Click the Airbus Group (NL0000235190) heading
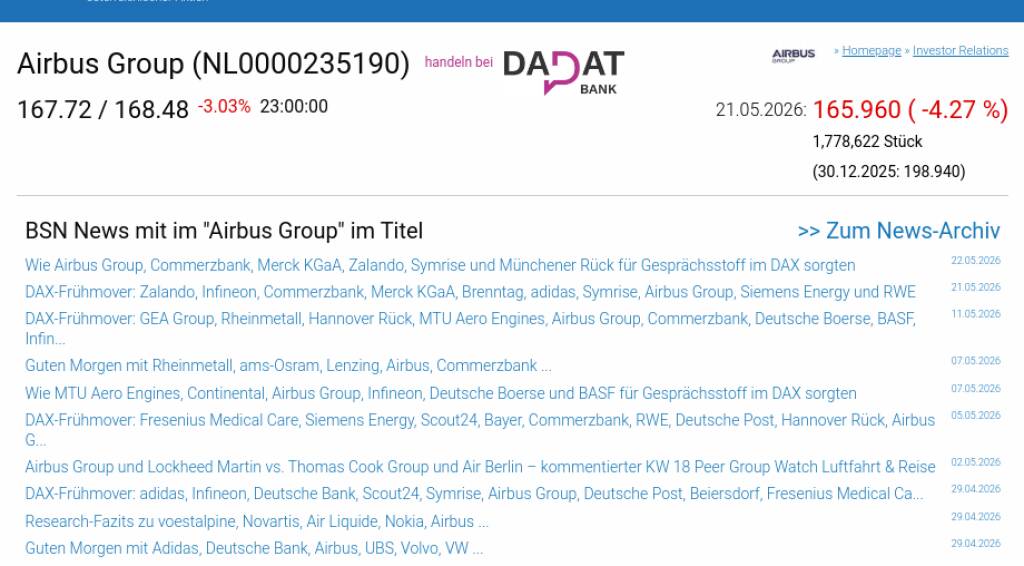 tap(214, 64)
